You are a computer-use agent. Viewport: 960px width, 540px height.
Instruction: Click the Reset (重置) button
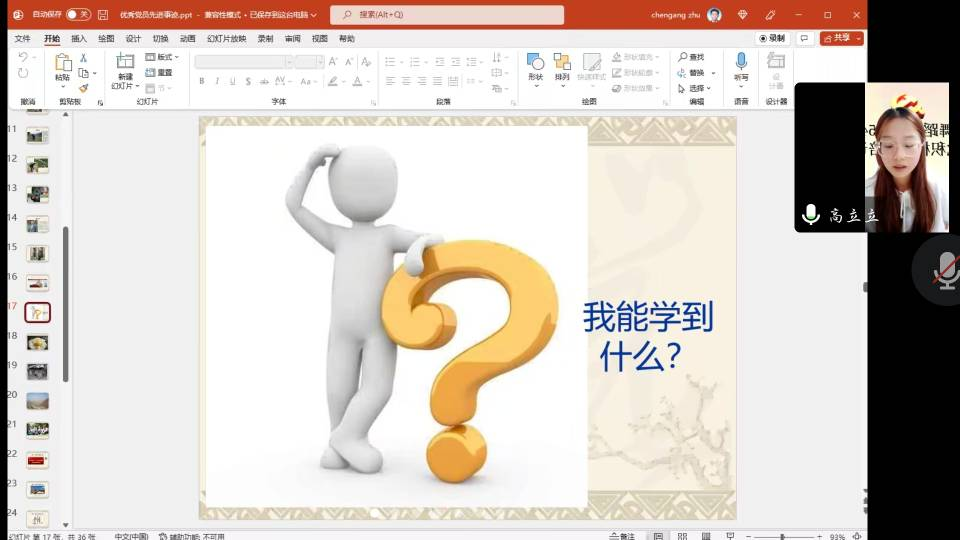159,72
